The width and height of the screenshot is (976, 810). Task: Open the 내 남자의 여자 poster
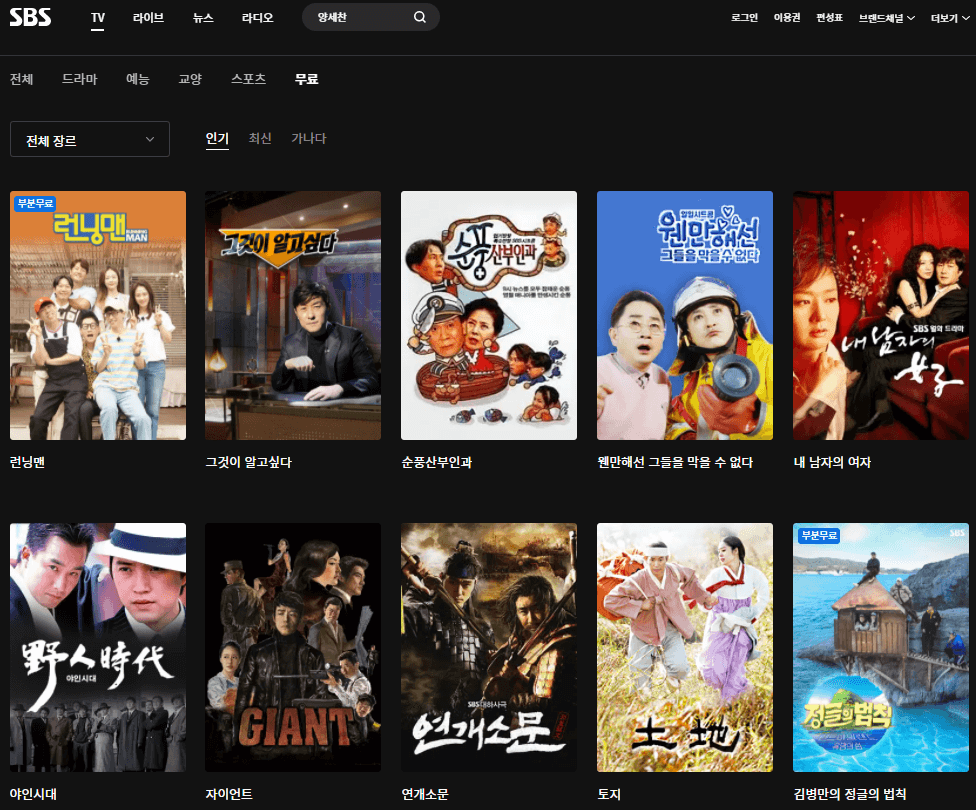[881, 315]
